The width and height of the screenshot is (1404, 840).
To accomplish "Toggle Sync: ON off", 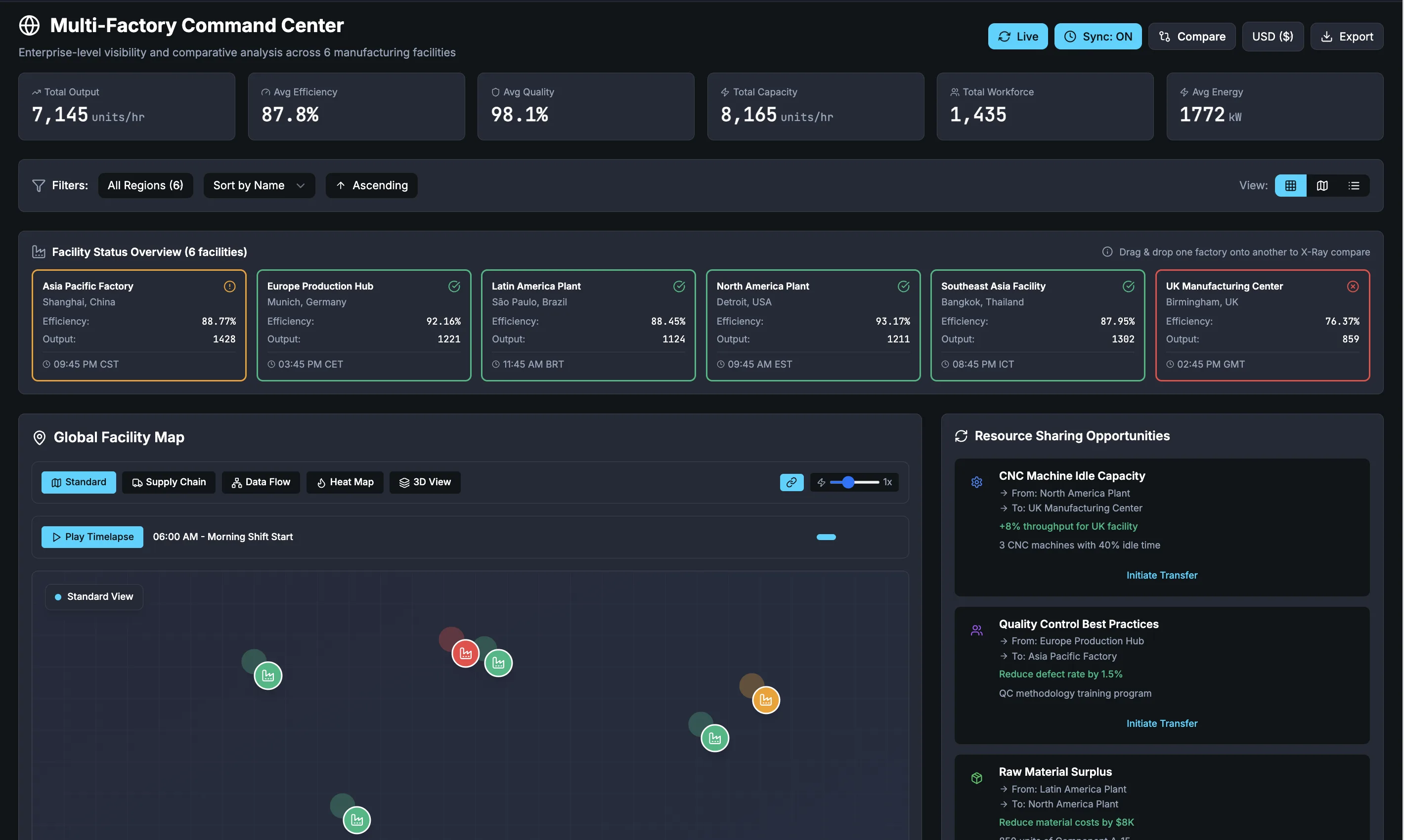I will click(1097, 36).
